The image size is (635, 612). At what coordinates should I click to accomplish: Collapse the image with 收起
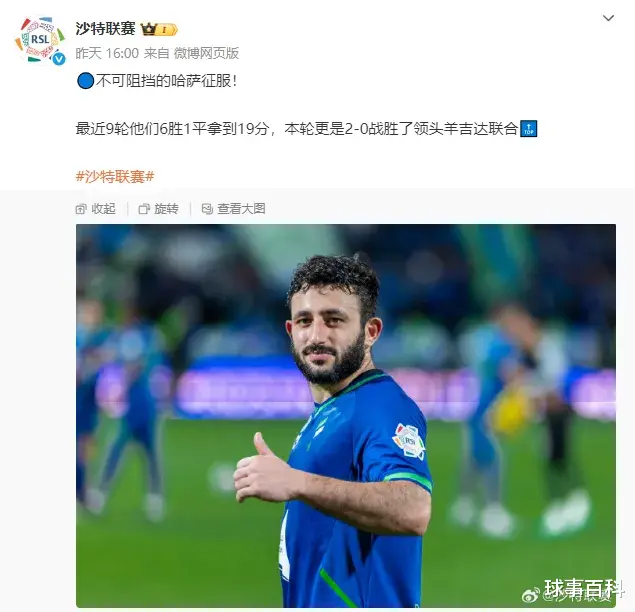(x=96, y=209)
